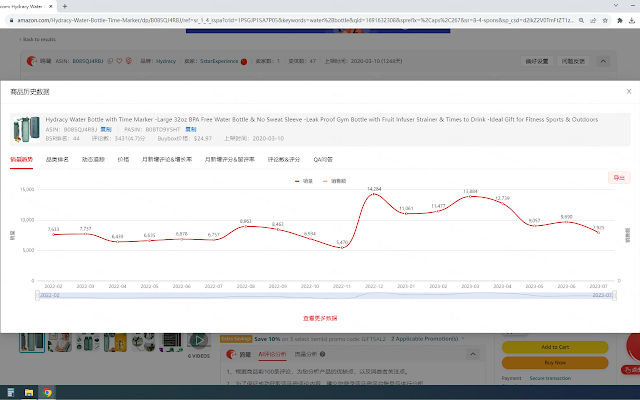Click the 查看更多数据 view more data link
The width and height of the screenshot is (640, 400).
(320, 318)
